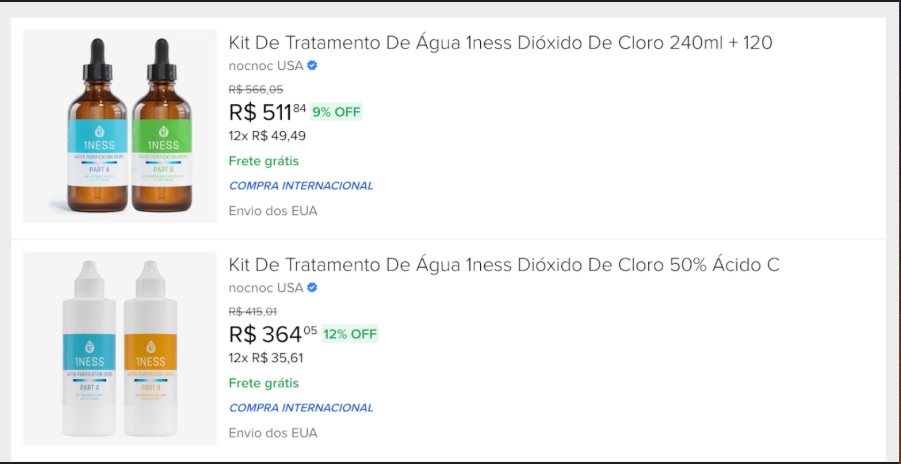The width and height of the screenshot is (901, 464).
Task: Click Frete grátis on first product
Action: [263, 161]
